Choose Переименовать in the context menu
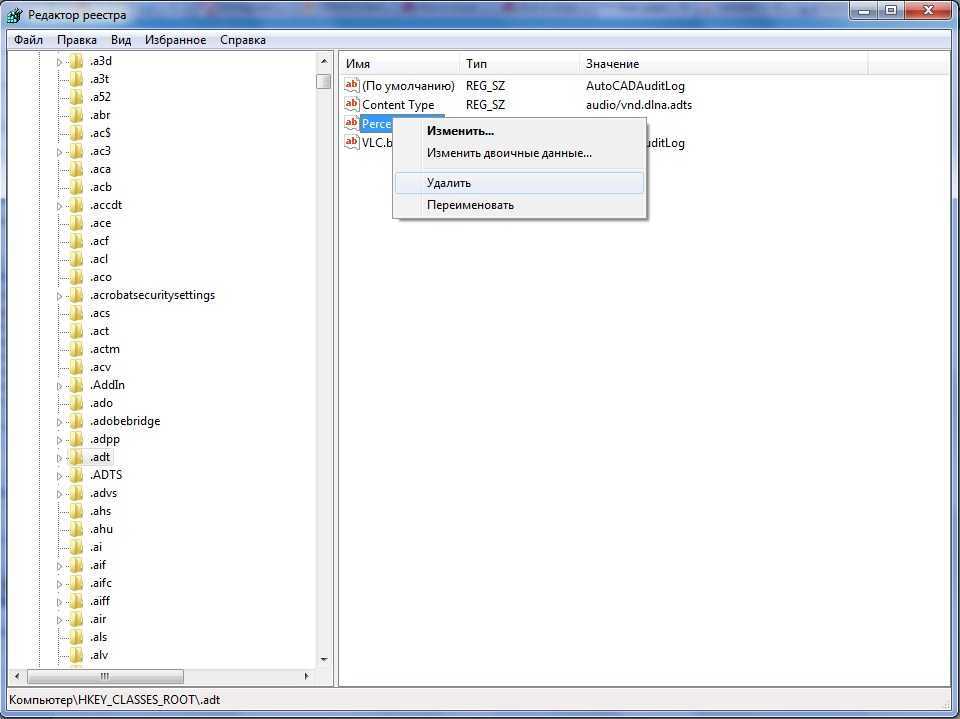The width and height of the screenshot is (960, 719). pos(519,205)
